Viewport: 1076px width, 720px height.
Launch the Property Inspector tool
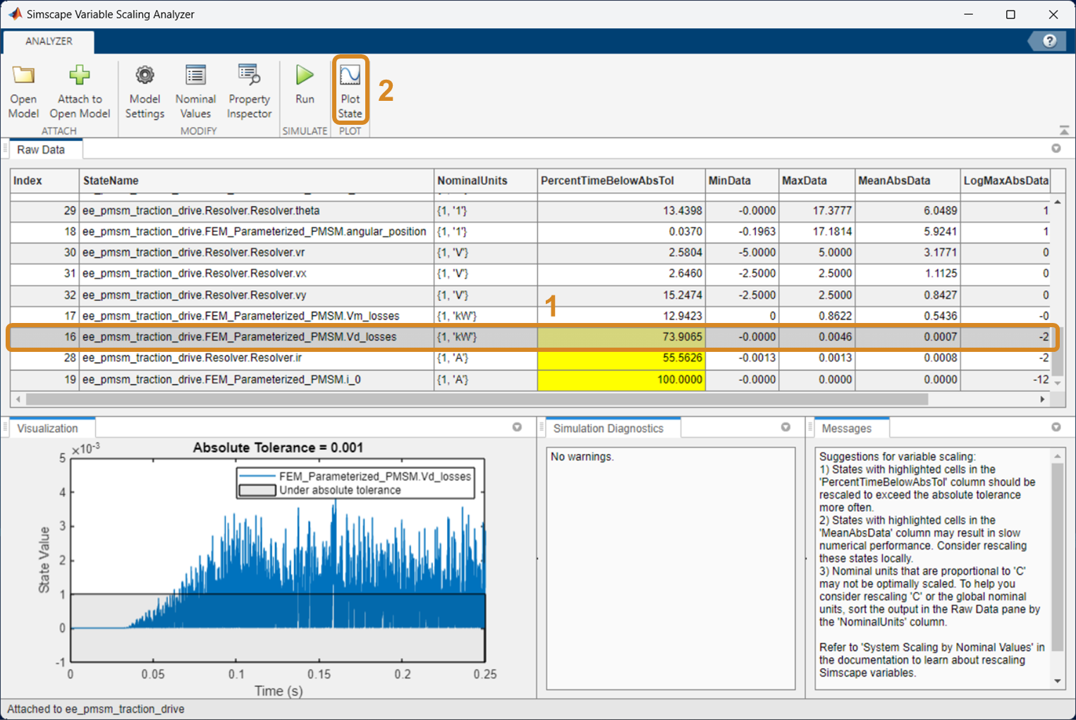[x=249, y=92]
